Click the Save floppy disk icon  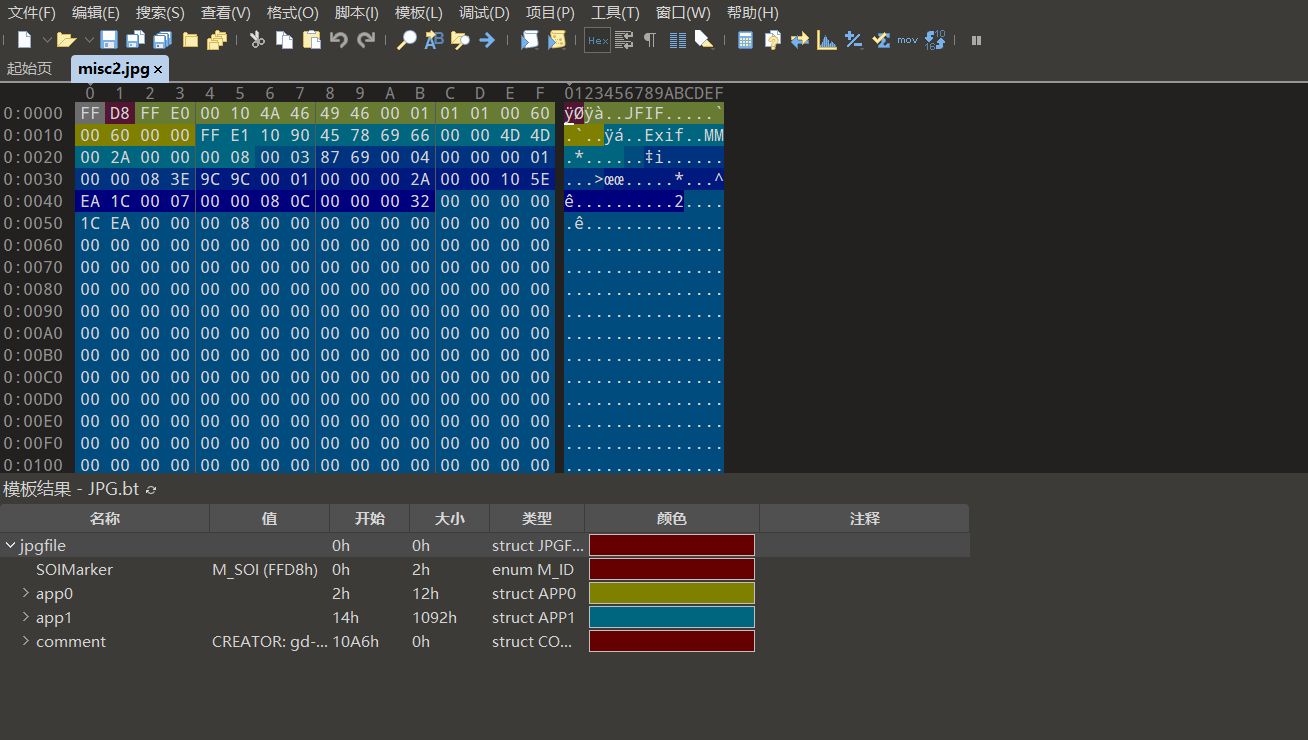tap(109, 40)
